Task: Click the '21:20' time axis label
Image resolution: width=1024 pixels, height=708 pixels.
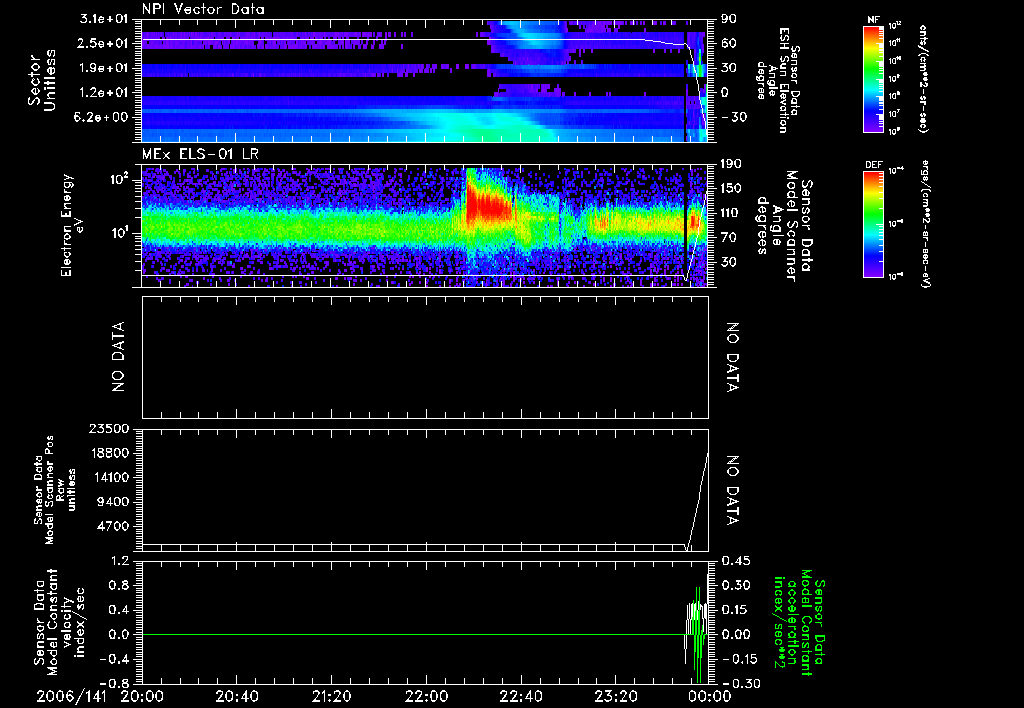Action: [331, 696]
